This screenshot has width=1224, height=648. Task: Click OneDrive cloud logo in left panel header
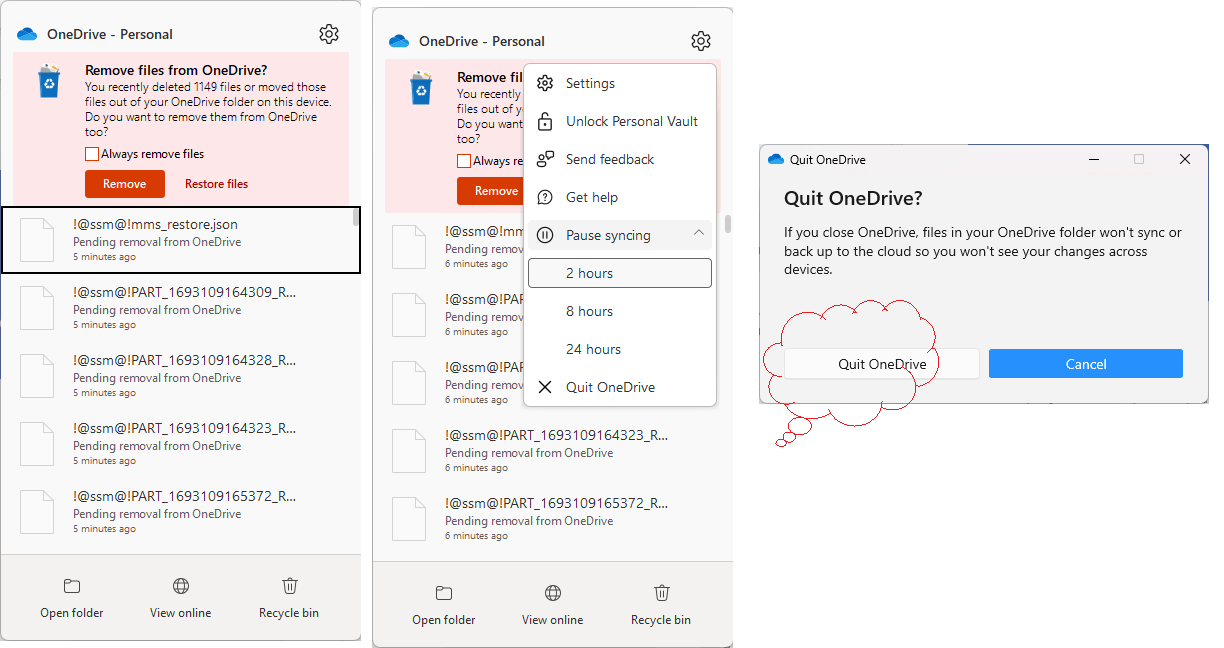pos(27,34)
